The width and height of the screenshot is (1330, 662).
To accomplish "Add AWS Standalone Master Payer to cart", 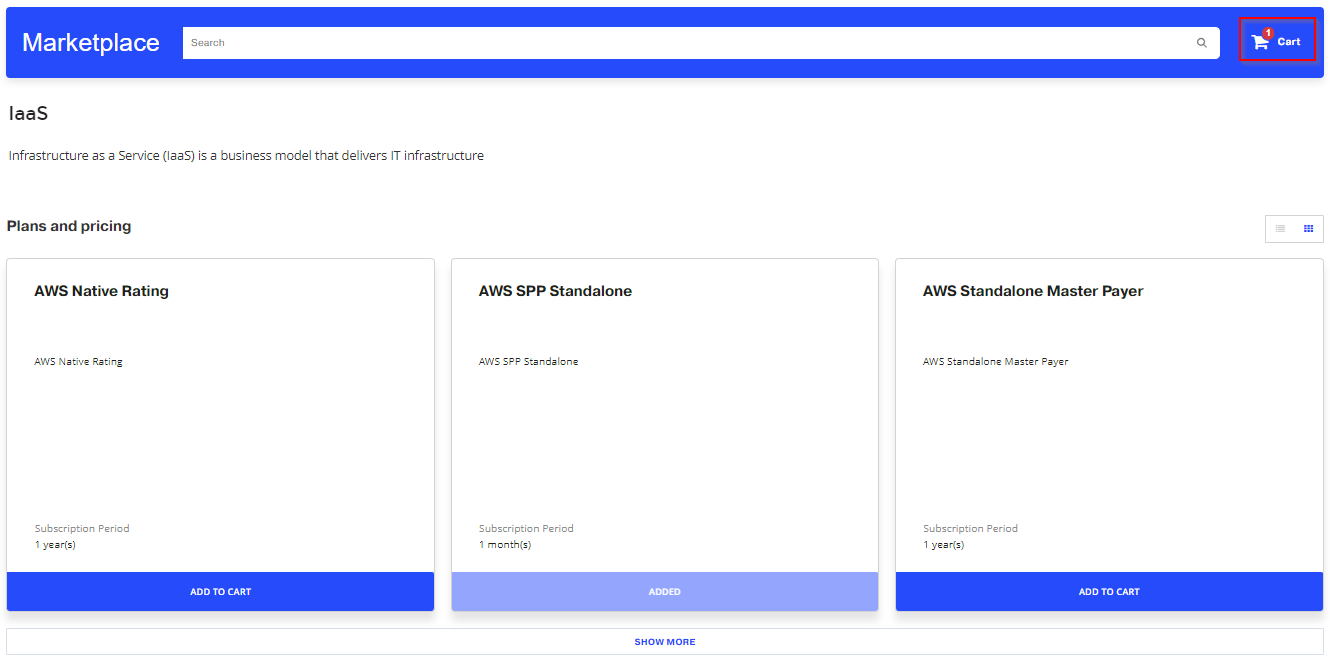I will tap(1109, 592).
